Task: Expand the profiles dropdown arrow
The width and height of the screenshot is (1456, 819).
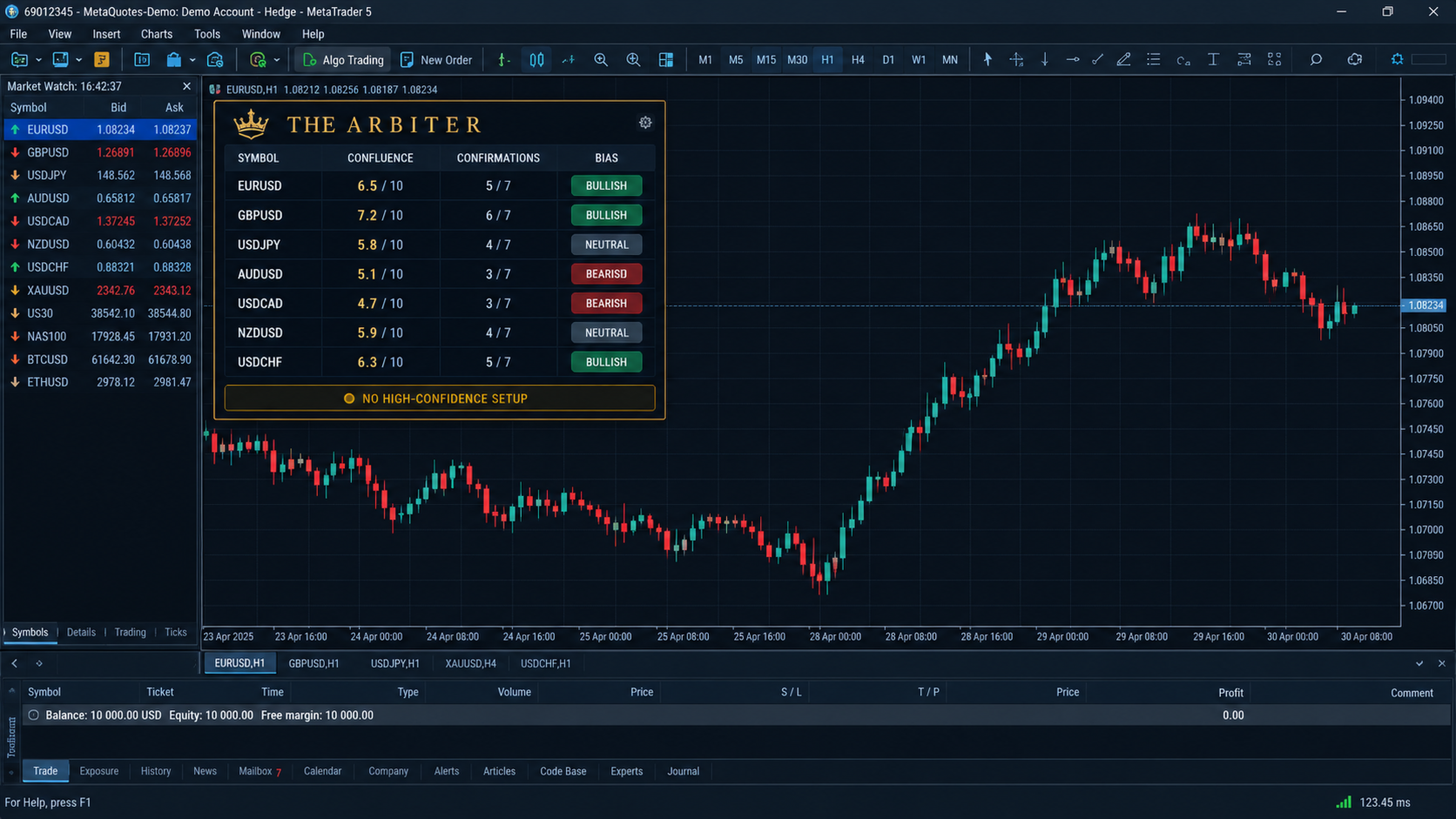Action: tap(78, 60)
